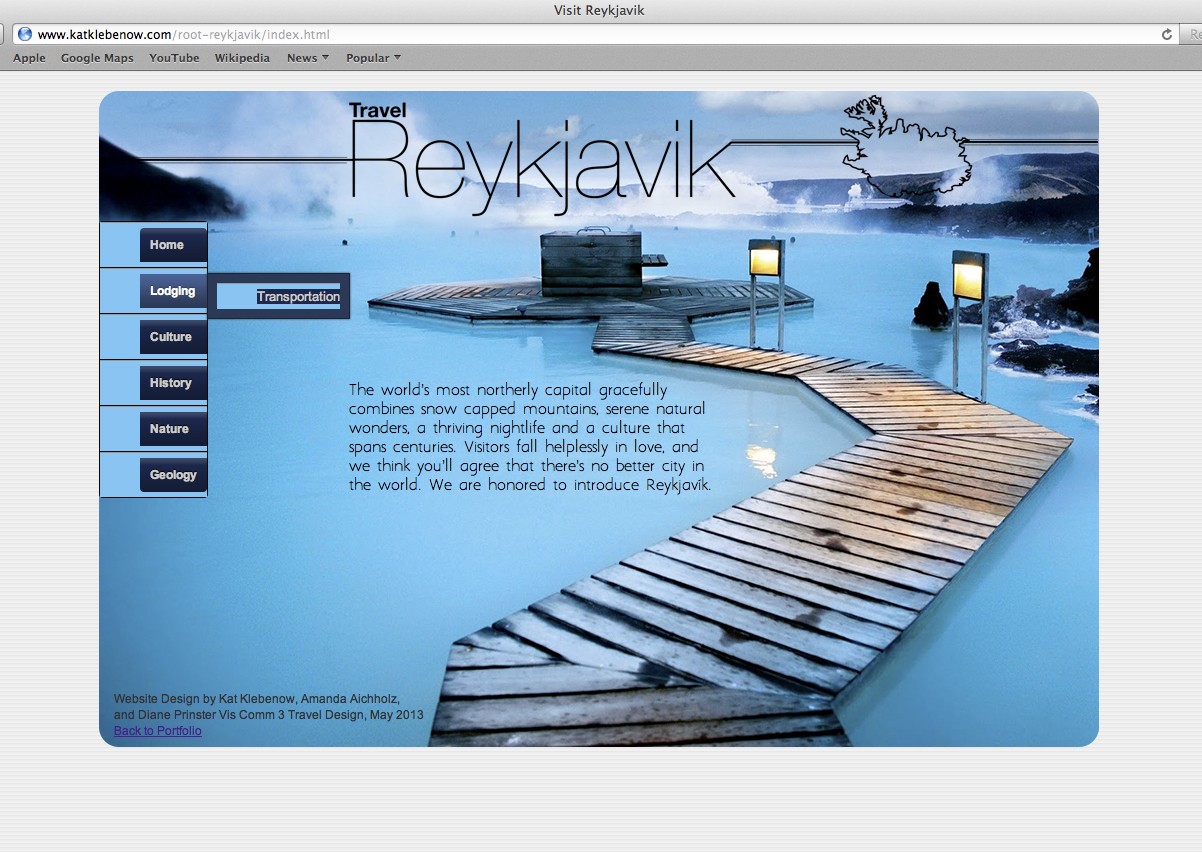Viewport: 1202px width, 852px height.
Task: Open the Google Maps bookmark
Action: point(97,58)
